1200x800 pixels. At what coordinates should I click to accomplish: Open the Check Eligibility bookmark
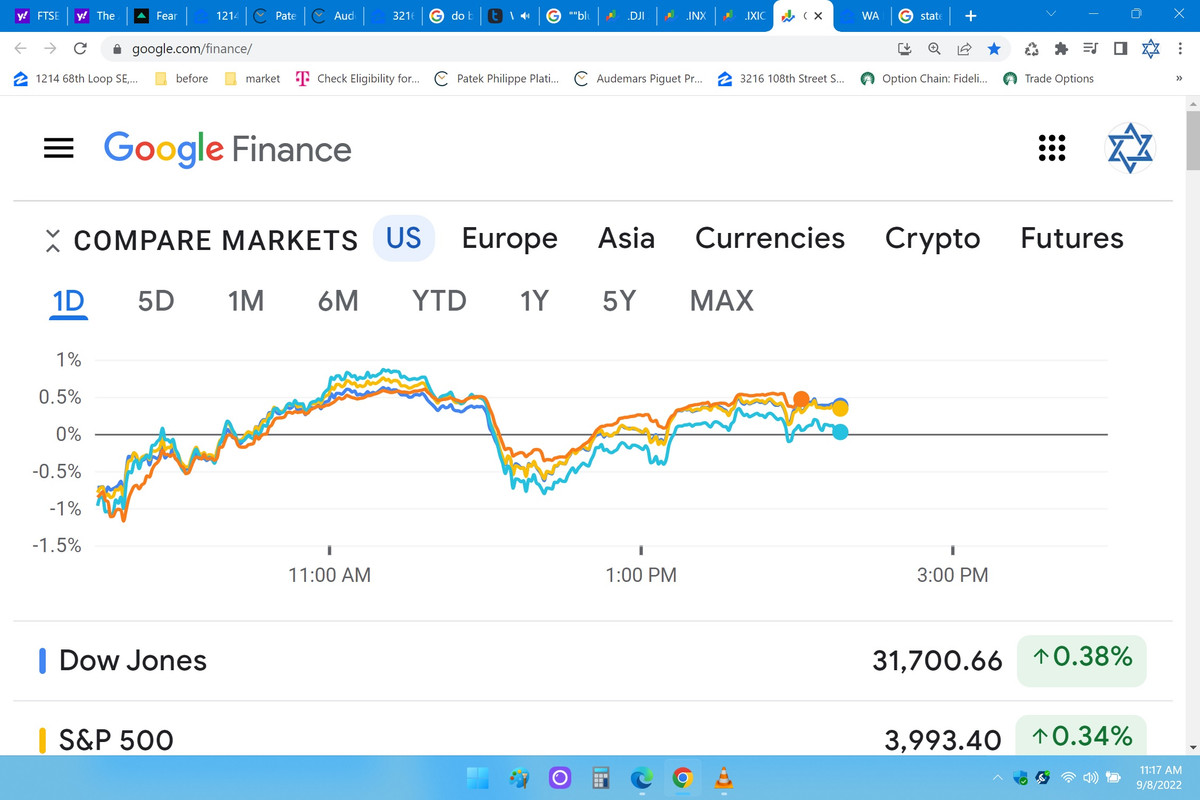[x=357, y=79]
